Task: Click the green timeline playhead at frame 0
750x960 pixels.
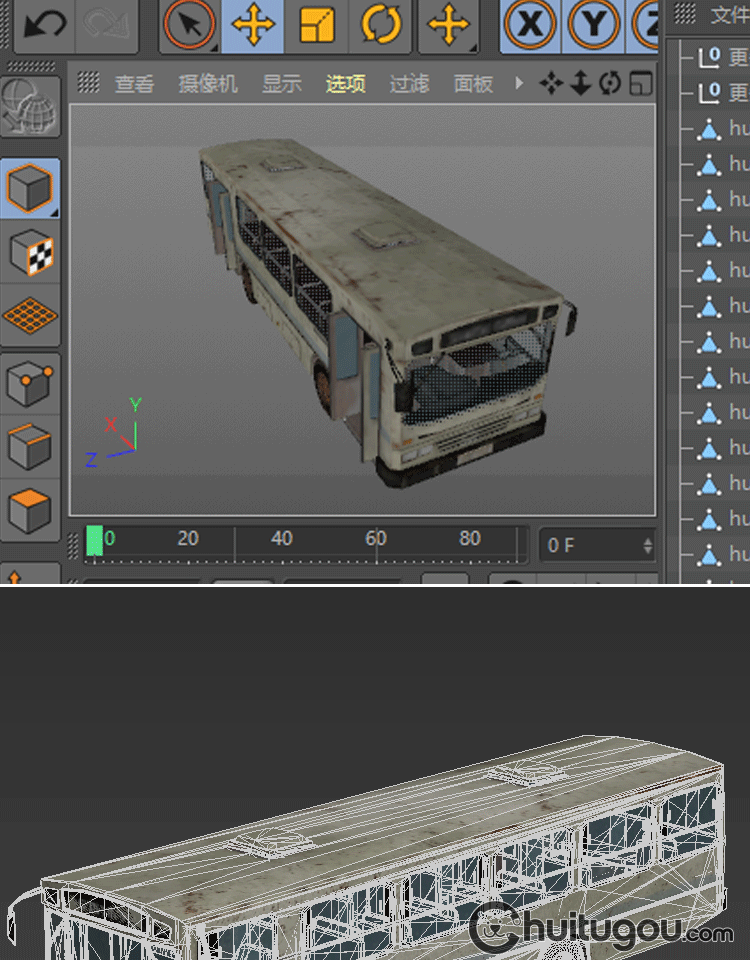Action: click(x=95, y=540)
